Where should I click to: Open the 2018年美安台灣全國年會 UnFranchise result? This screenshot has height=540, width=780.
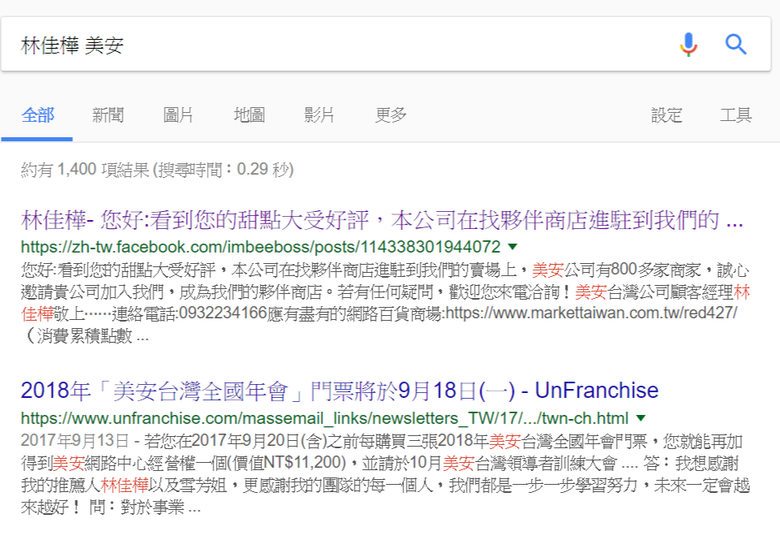click(339, 390)
